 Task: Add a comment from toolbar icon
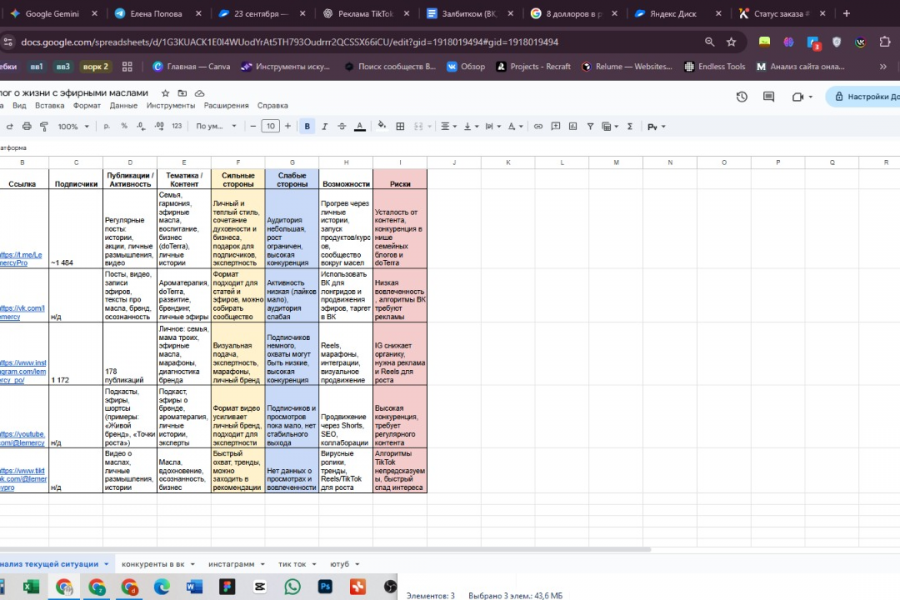556,126
